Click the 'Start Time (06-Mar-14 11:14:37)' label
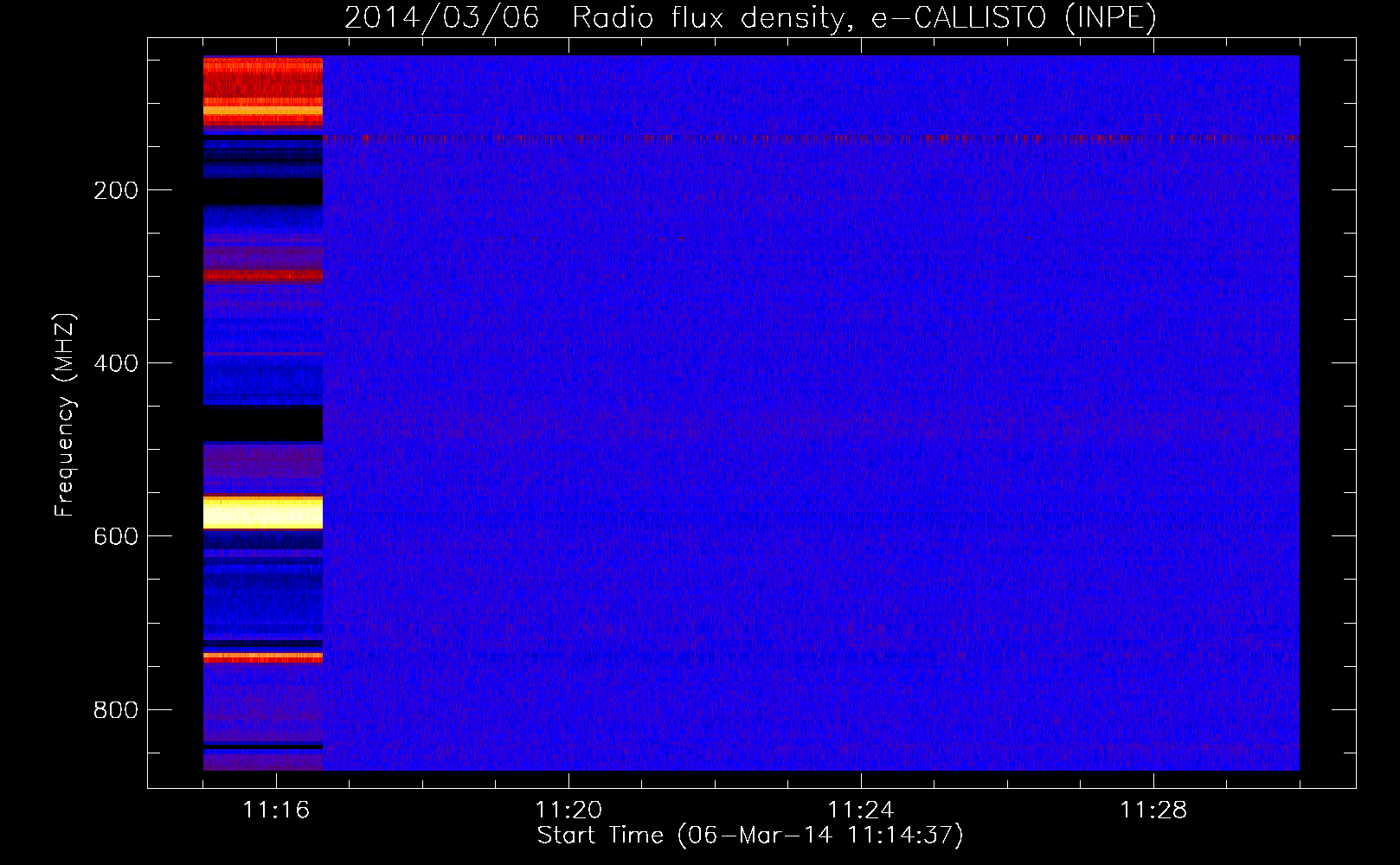The width and height of the screenshot is (1400, 865). (x=750, y=836)
